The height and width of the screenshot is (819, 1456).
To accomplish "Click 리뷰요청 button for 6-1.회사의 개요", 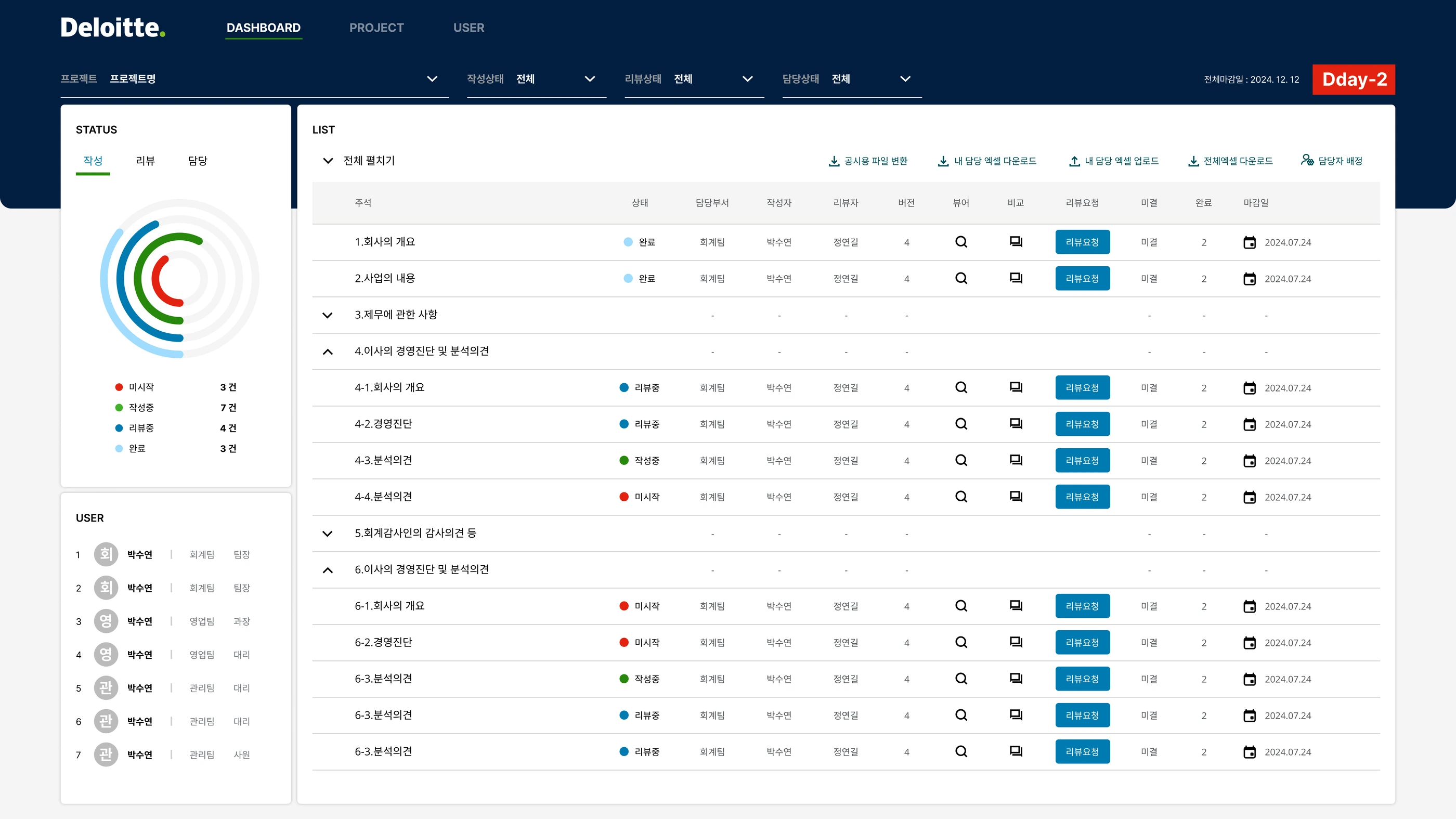I will pos(1083,606).
